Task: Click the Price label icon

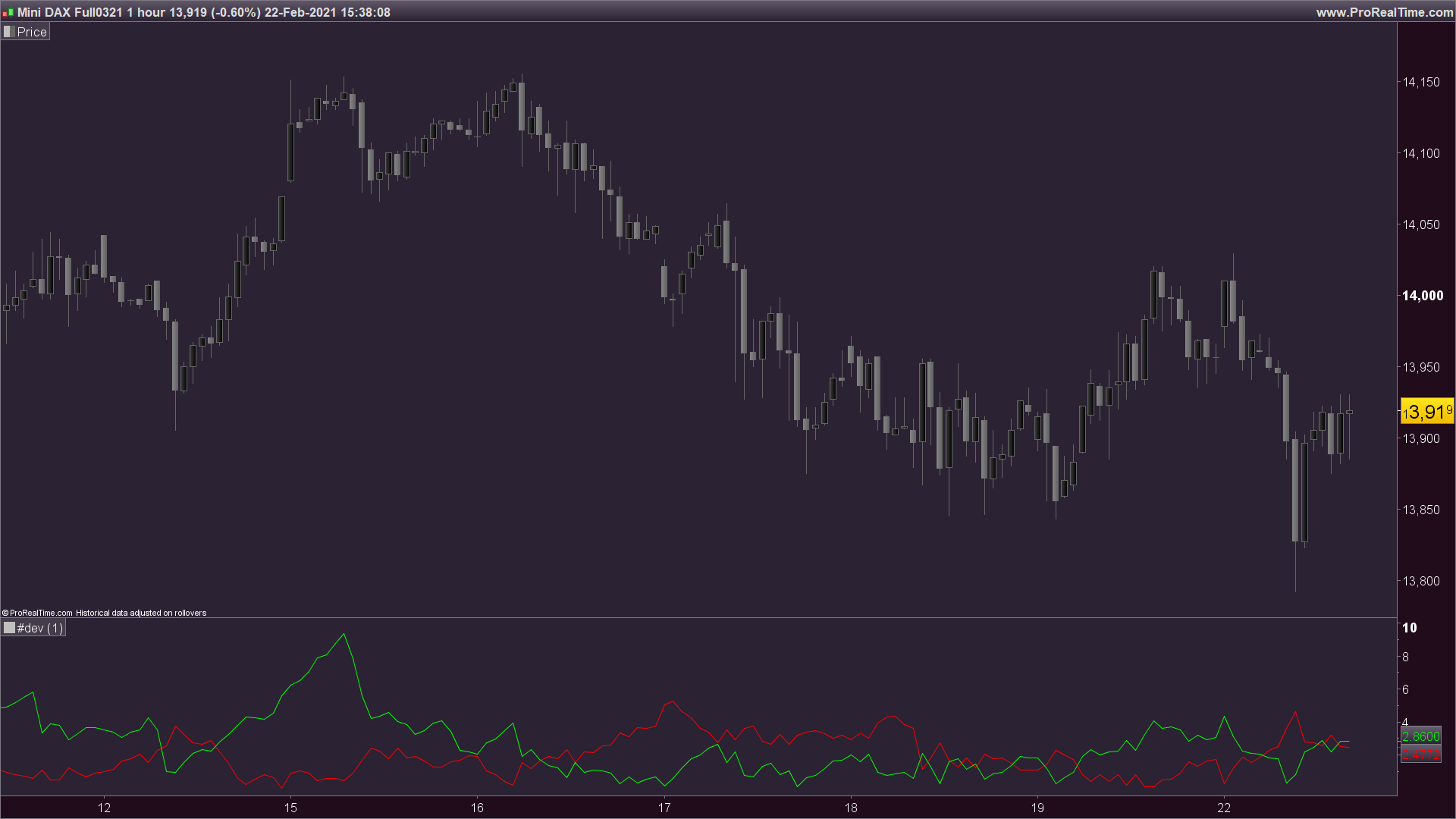Action: click(9, 32)
